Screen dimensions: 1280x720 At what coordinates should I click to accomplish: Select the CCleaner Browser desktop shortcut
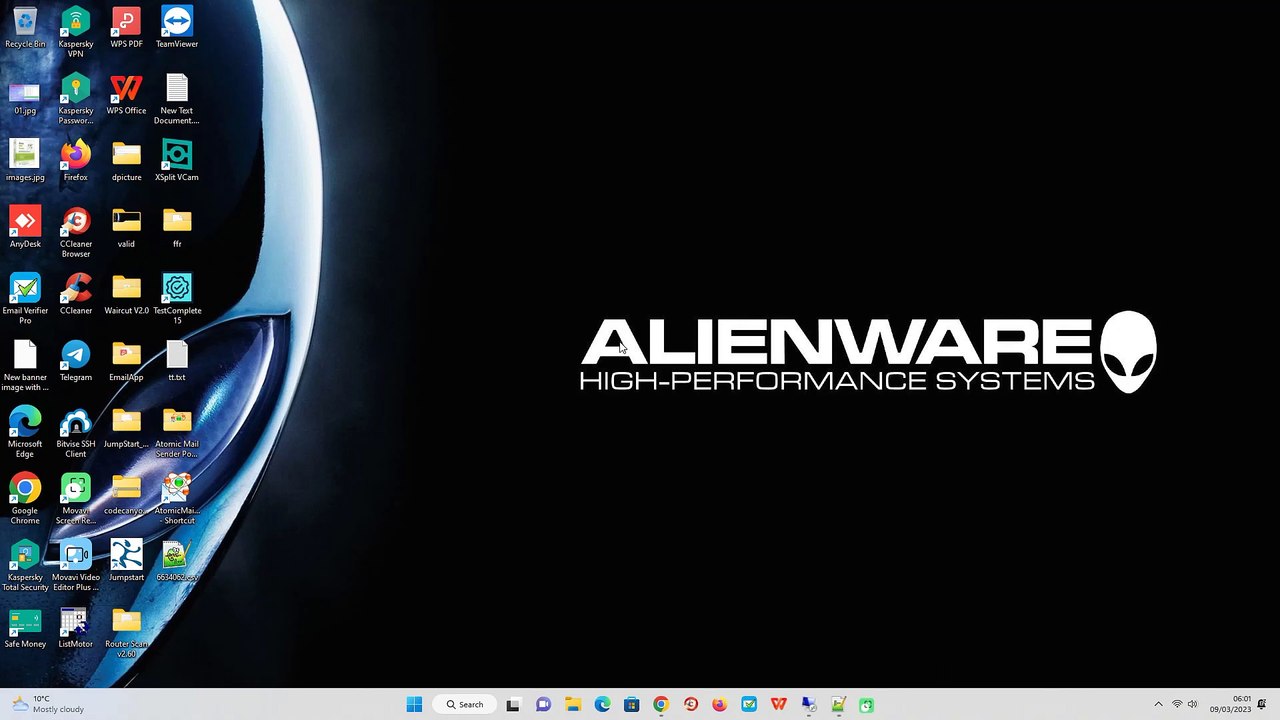(x=76, y=232)
